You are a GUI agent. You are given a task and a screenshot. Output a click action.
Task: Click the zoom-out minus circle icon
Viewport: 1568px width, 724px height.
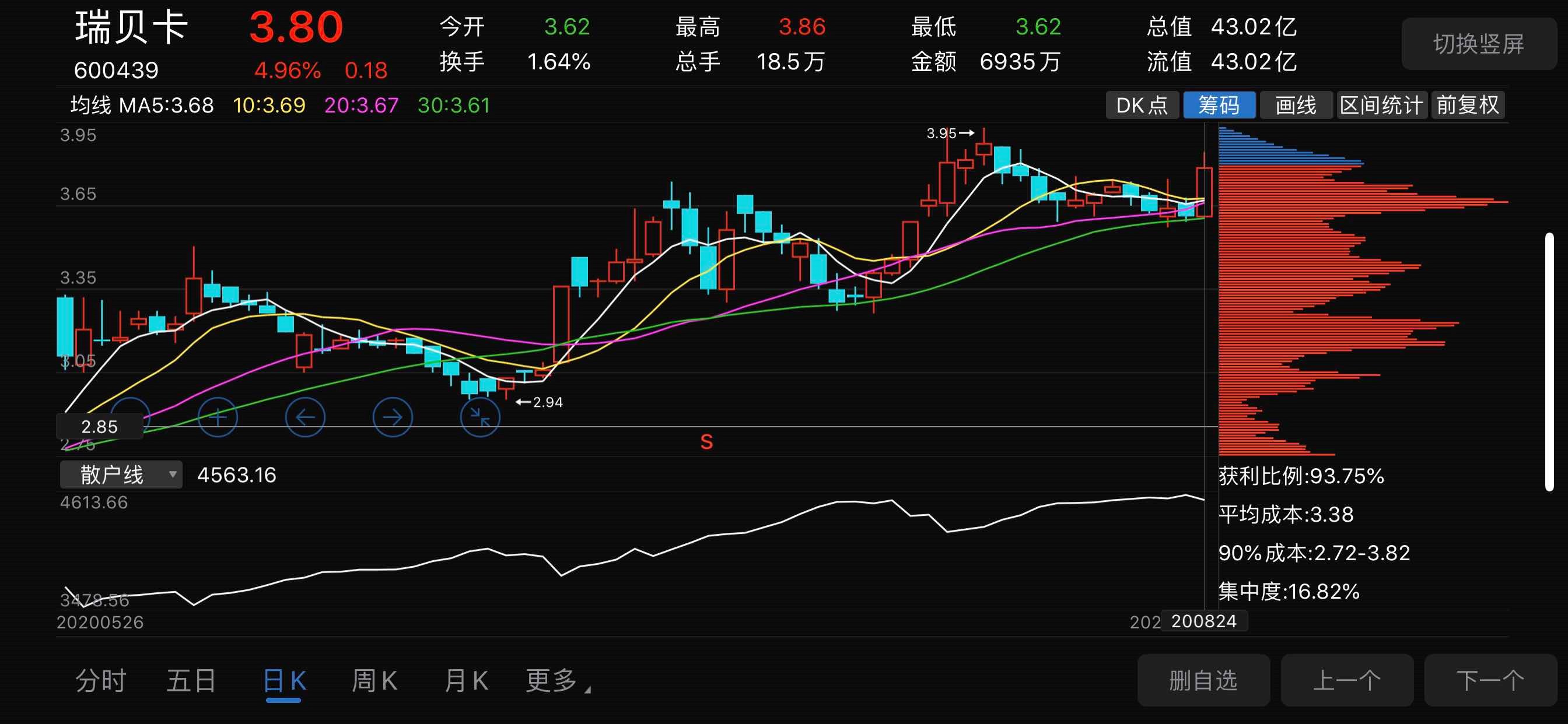pyautogui.click(x=130, y=417)
